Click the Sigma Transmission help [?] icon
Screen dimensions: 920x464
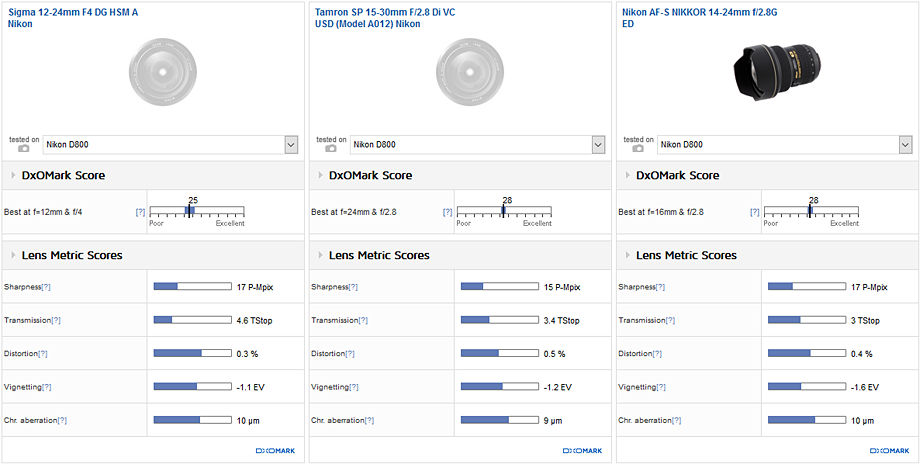pyautogui.click(x=55, y=321)
